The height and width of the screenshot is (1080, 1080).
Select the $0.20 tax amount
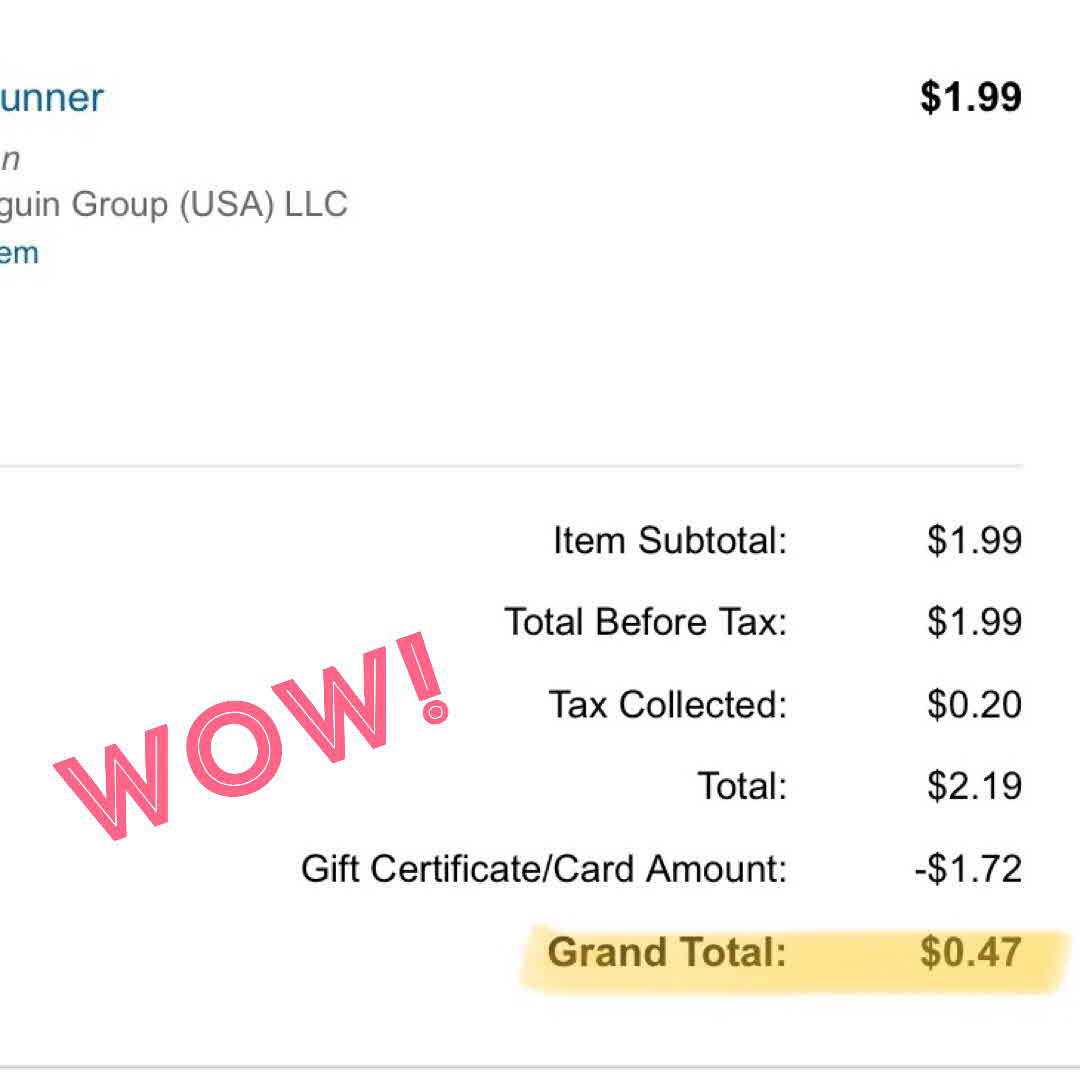973,705
